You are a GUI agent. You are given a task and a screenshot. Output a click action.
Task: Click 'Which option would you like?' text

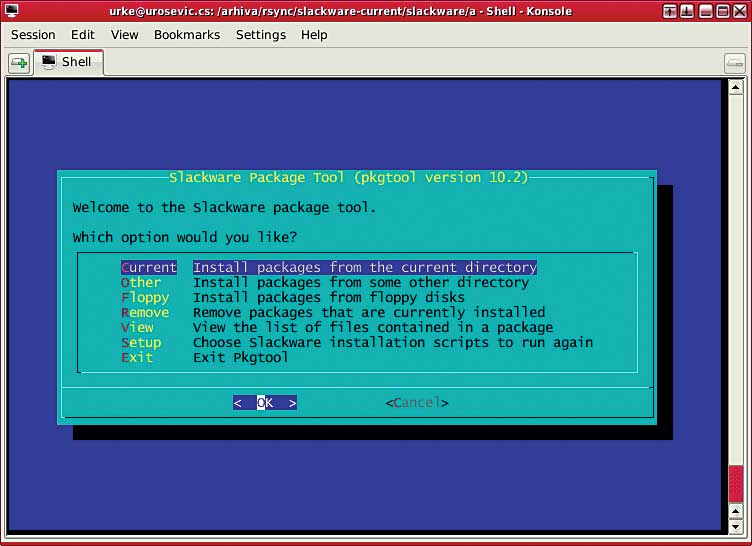[x=185, y=237]
